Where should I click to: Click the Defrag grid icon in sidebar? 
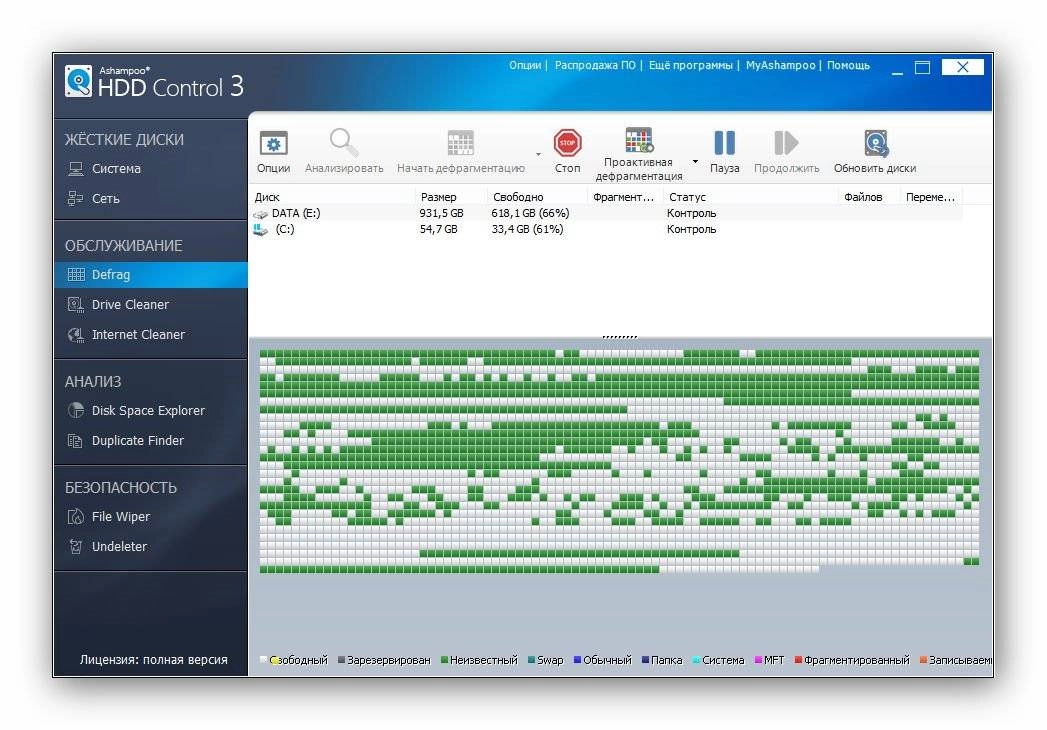point(76,275)
